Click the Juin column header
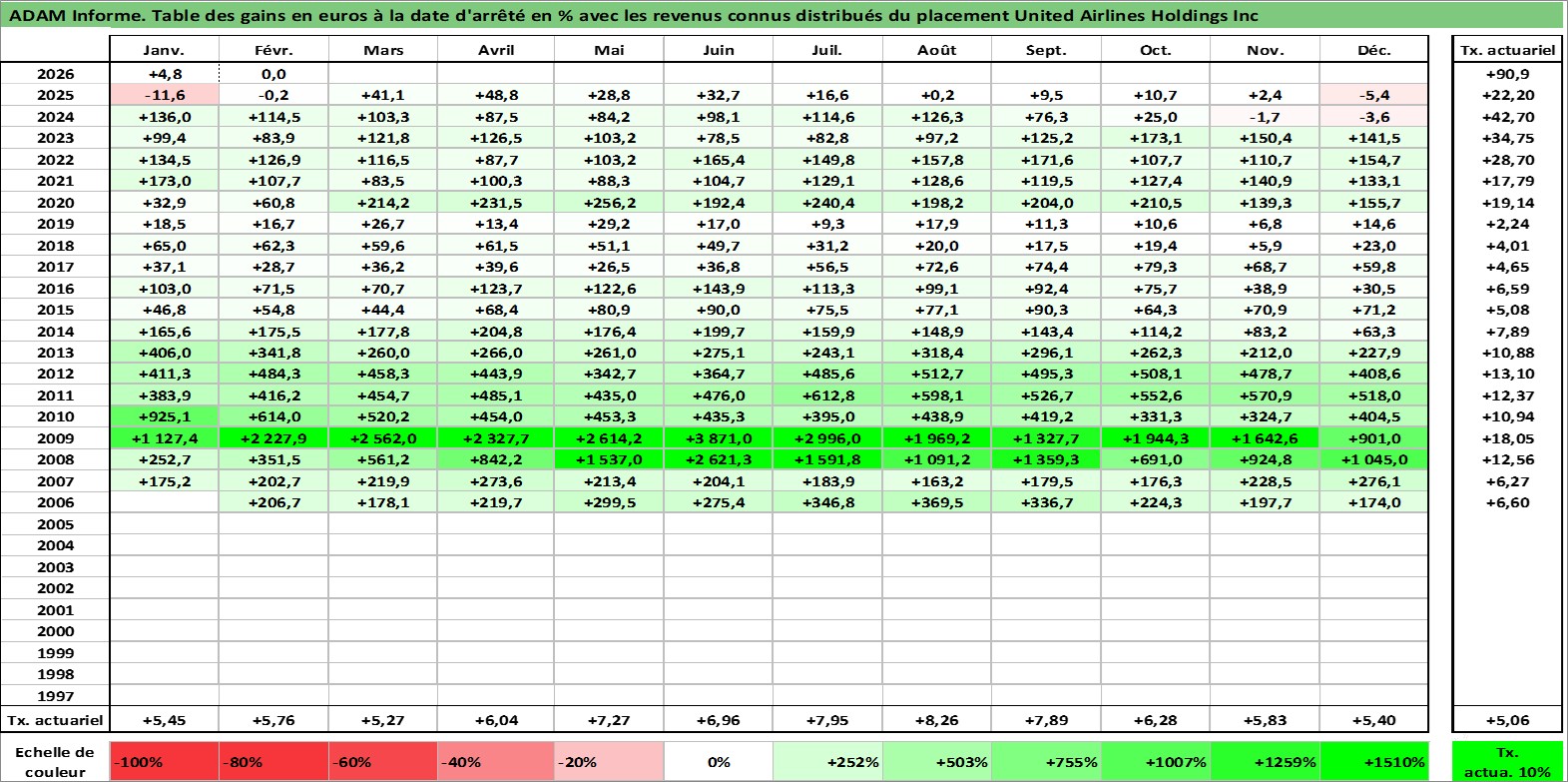Screen dimensions: 1568x782 pyautogui.click(x=718, y=50)
